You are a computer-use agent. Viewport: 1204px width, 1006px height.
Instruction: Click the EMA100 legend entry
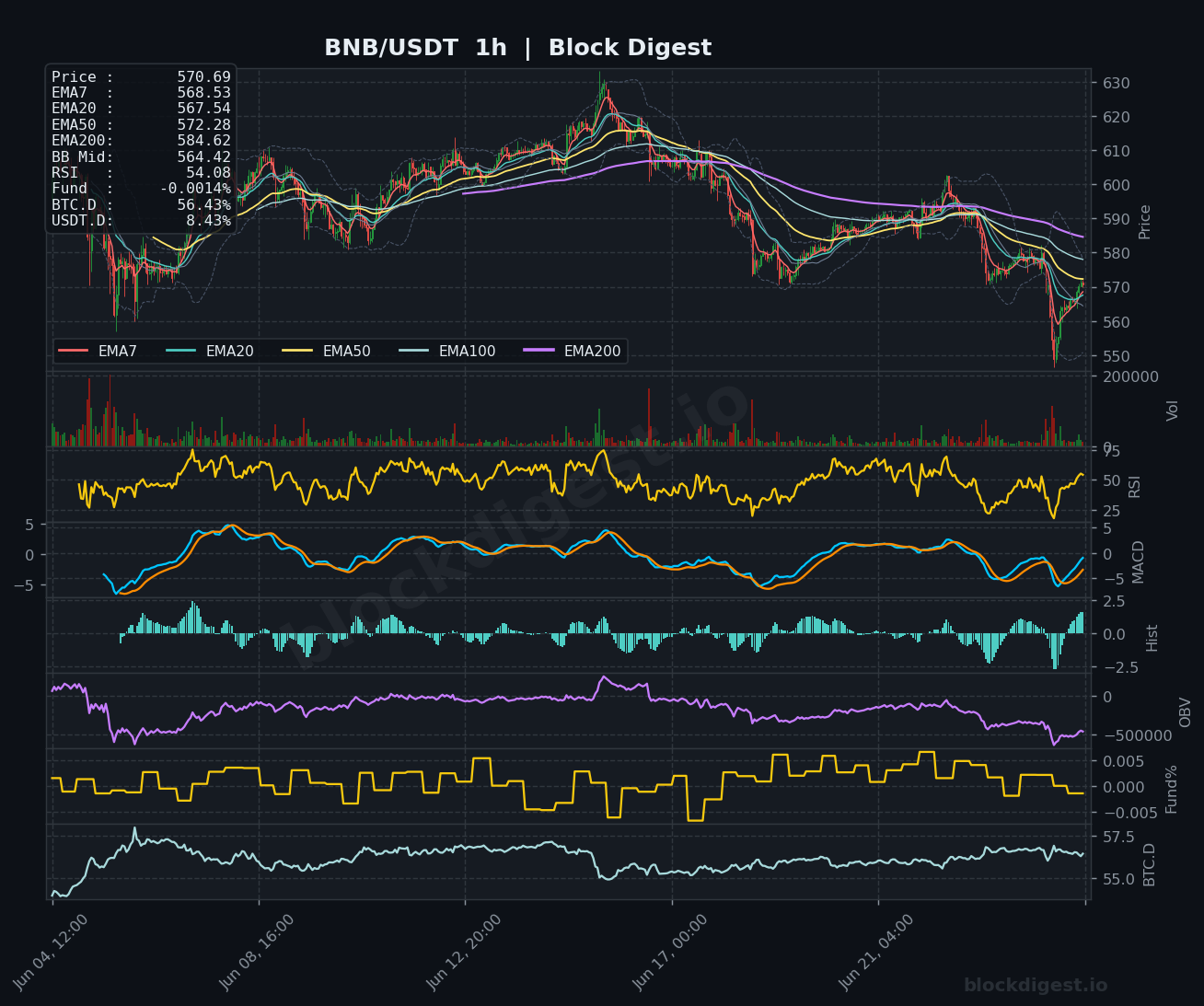click(447, 351)
